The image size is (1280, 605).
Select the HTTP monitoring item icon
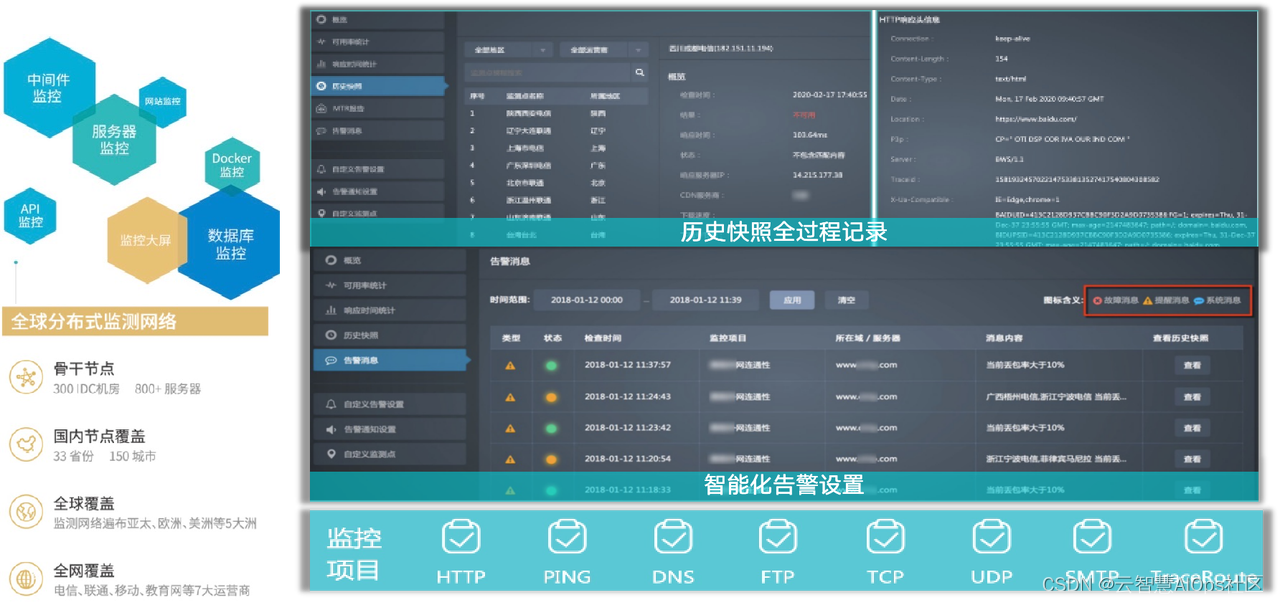coord(461,538)
